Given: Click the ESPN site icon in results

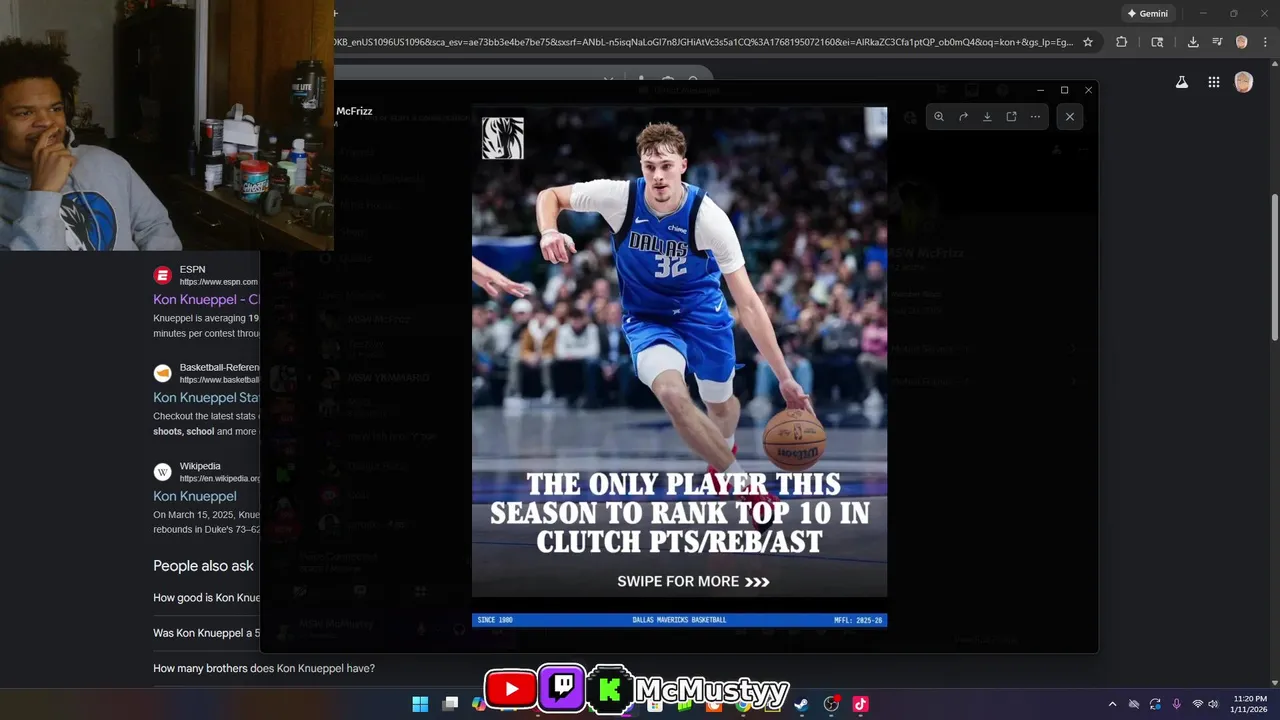Looking at the screenshot, I should [162, 275].
